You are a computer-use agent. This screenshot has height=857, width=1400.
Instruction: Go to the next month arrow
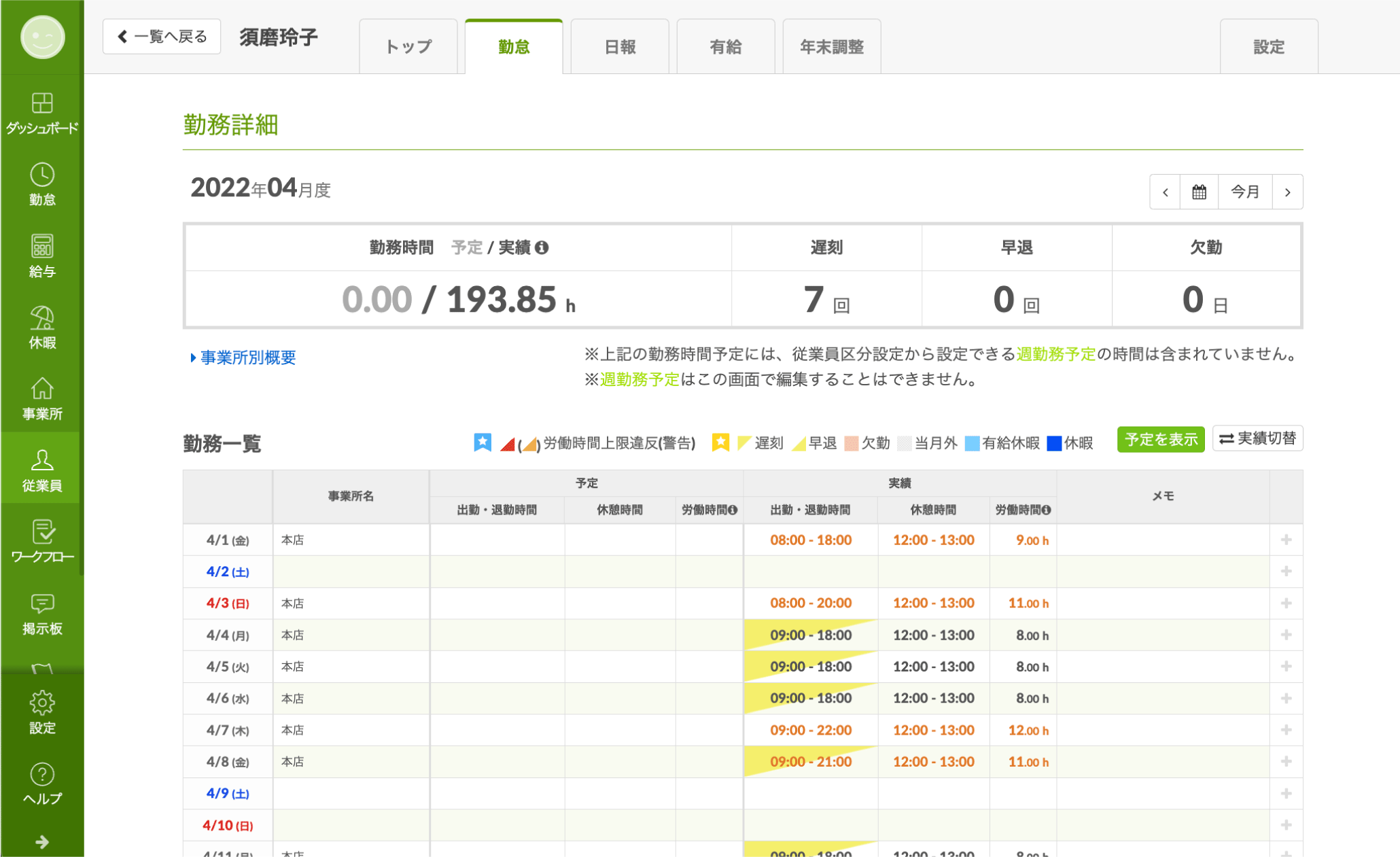[1287, 192]
